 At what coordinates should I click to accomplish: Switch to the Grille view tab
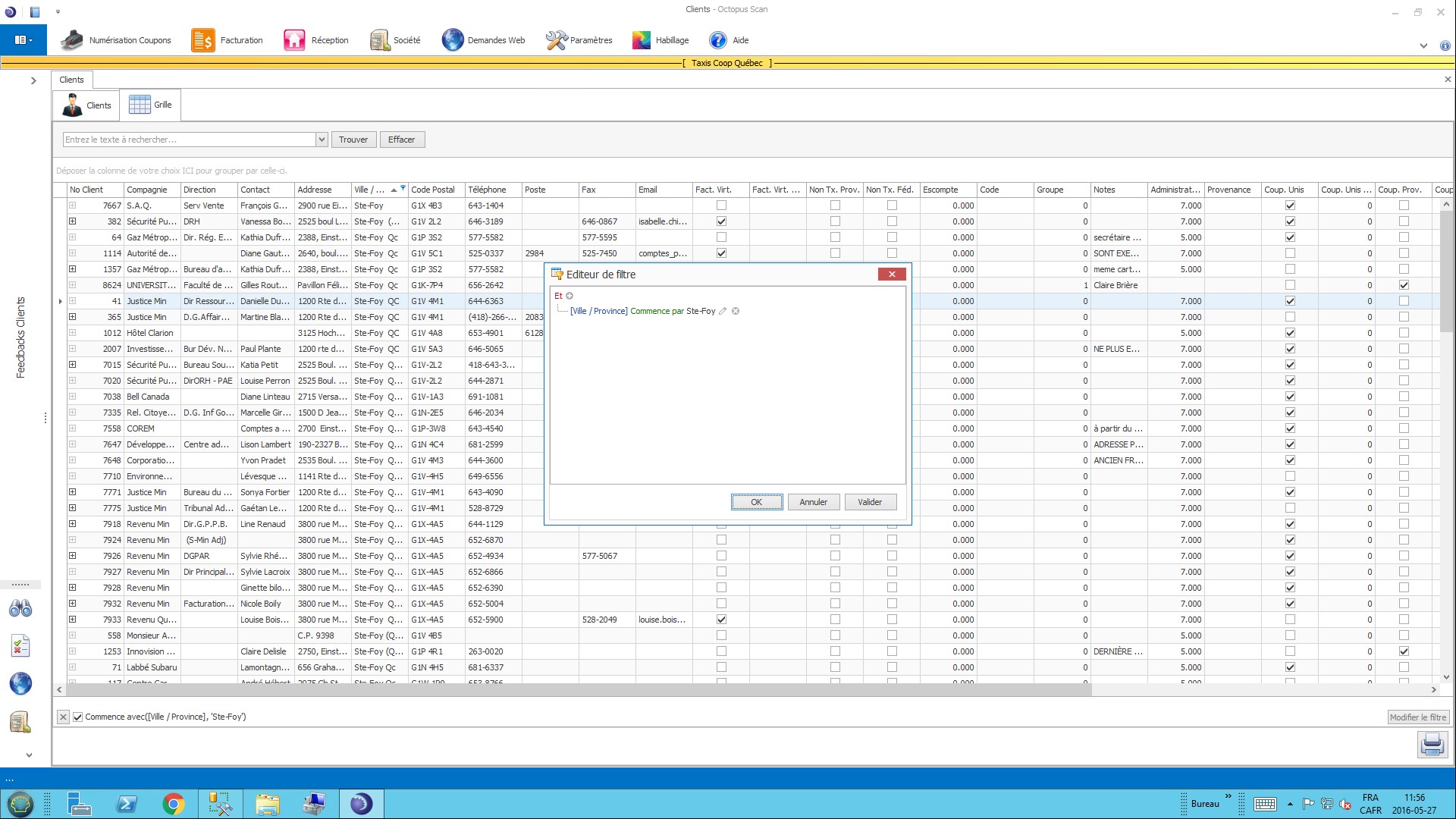(x=150, y=105)
